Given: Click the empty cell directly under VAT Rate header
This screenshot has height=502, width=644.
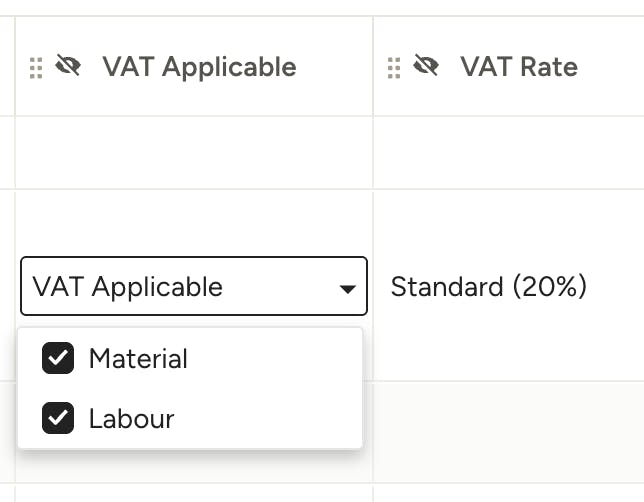Looking at the screenshot, I should 509,152.
